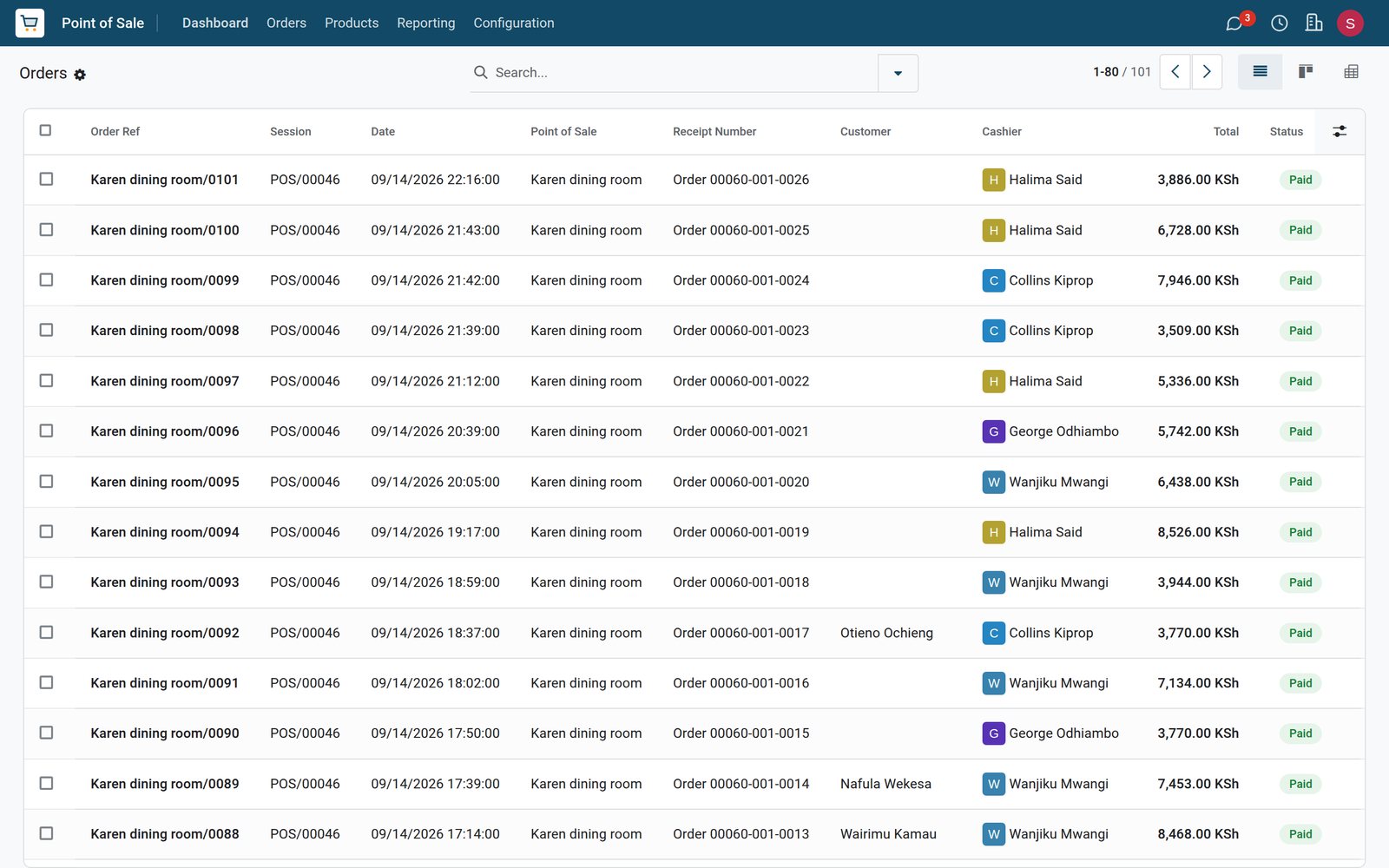
Task: Go to the next page of orders
Action: point(1207,72)
